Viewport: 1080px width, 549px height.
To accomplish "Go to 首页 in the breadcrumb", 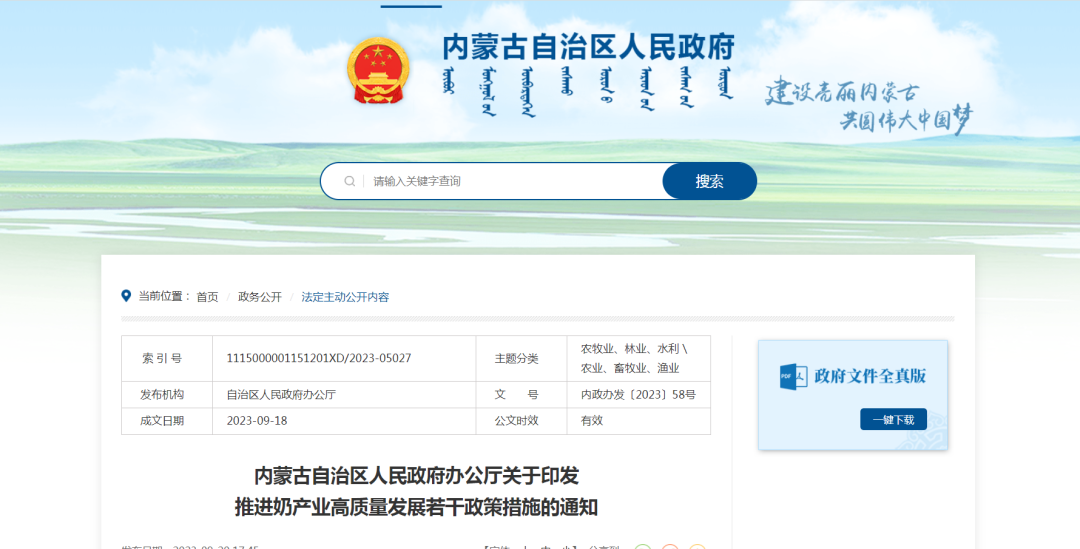I will pyautogui.click(x=207, y=297).
